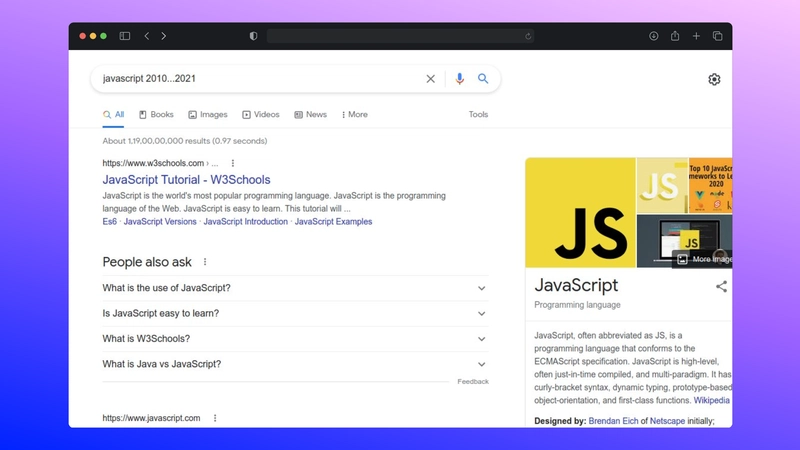Open the Wikipedia link in description
800x450 pixels.
[711, 401]
